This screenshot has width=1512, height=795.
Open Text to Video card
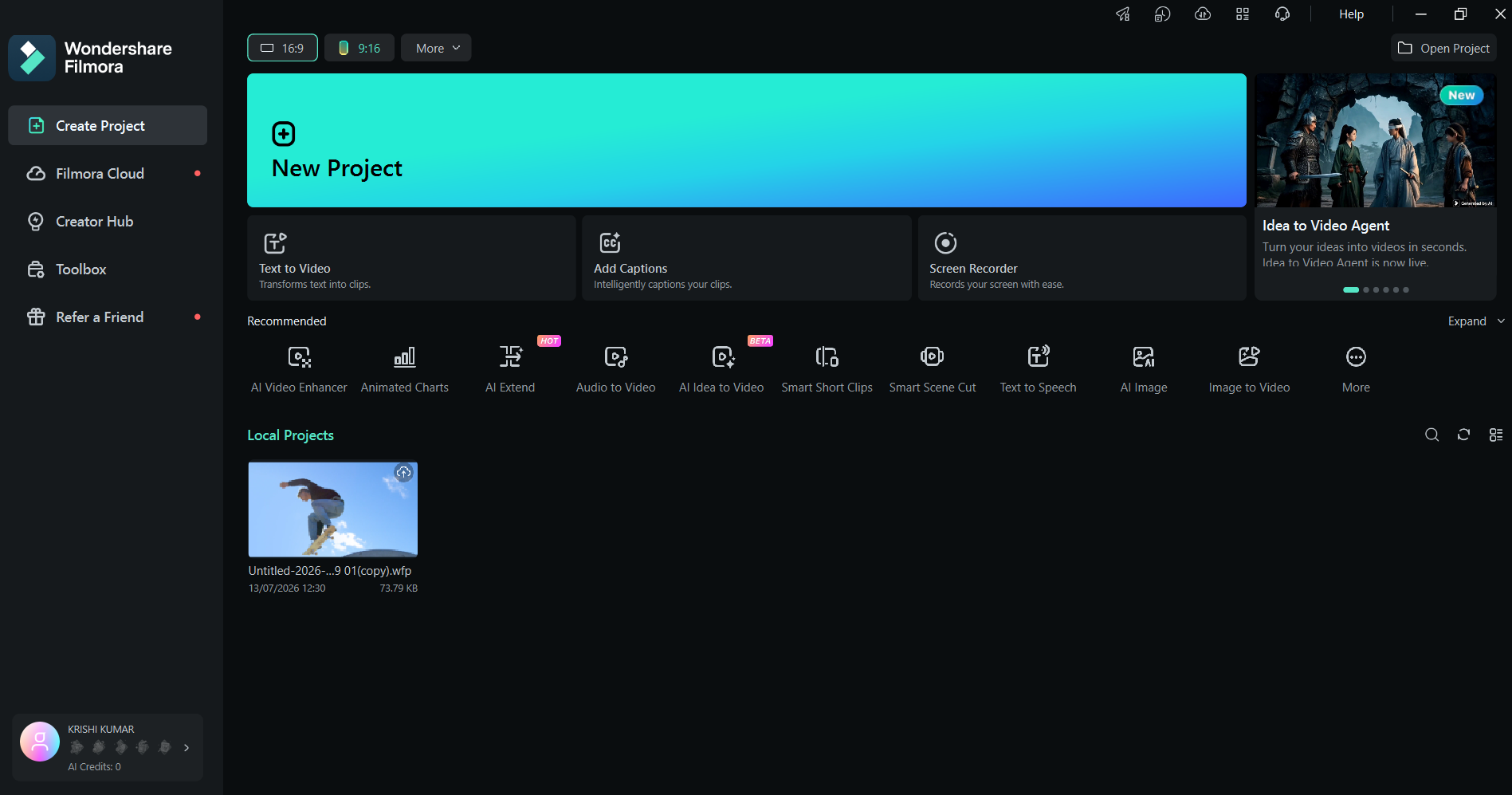(411, 258)
